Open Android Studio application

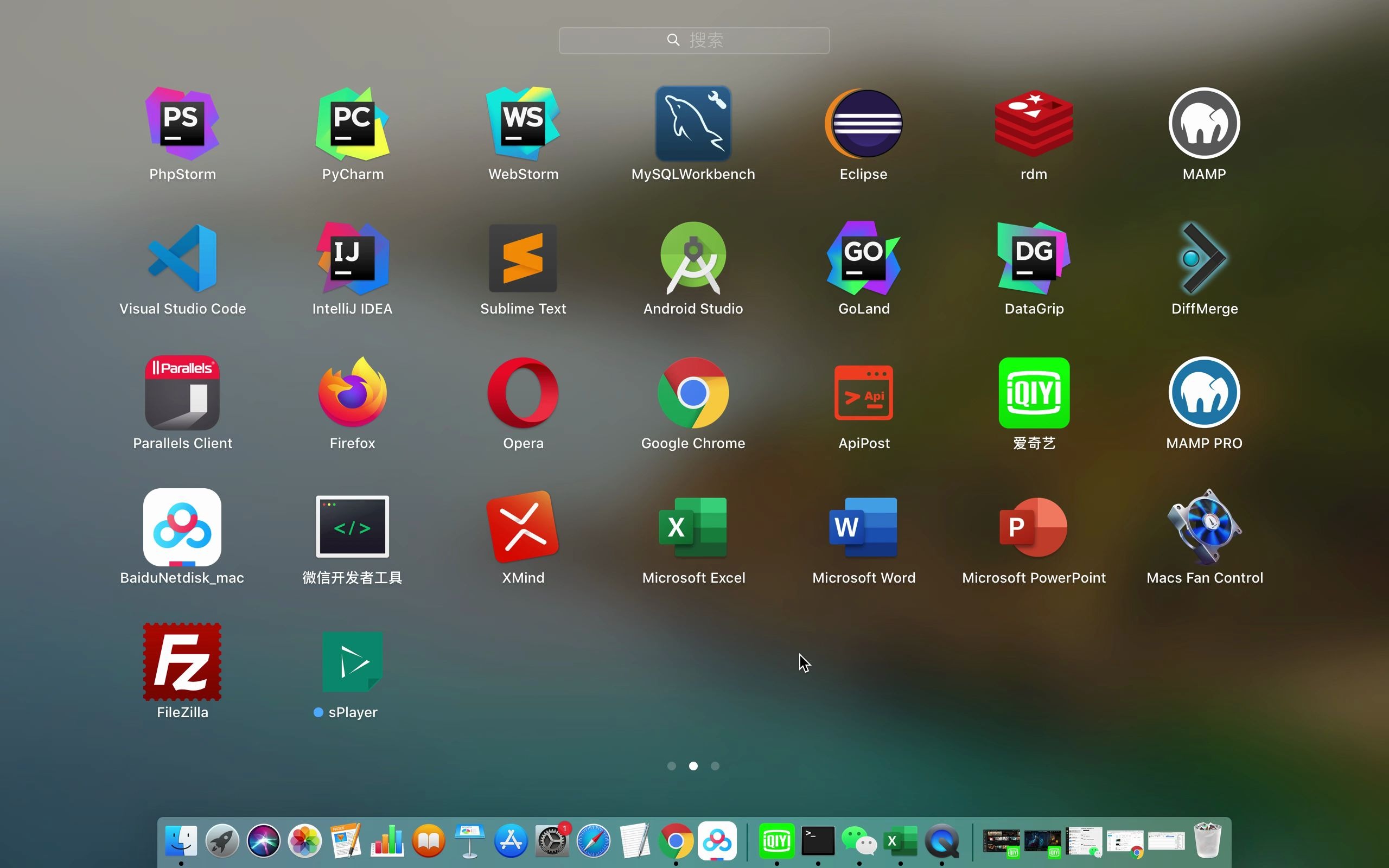pos(693,258)
